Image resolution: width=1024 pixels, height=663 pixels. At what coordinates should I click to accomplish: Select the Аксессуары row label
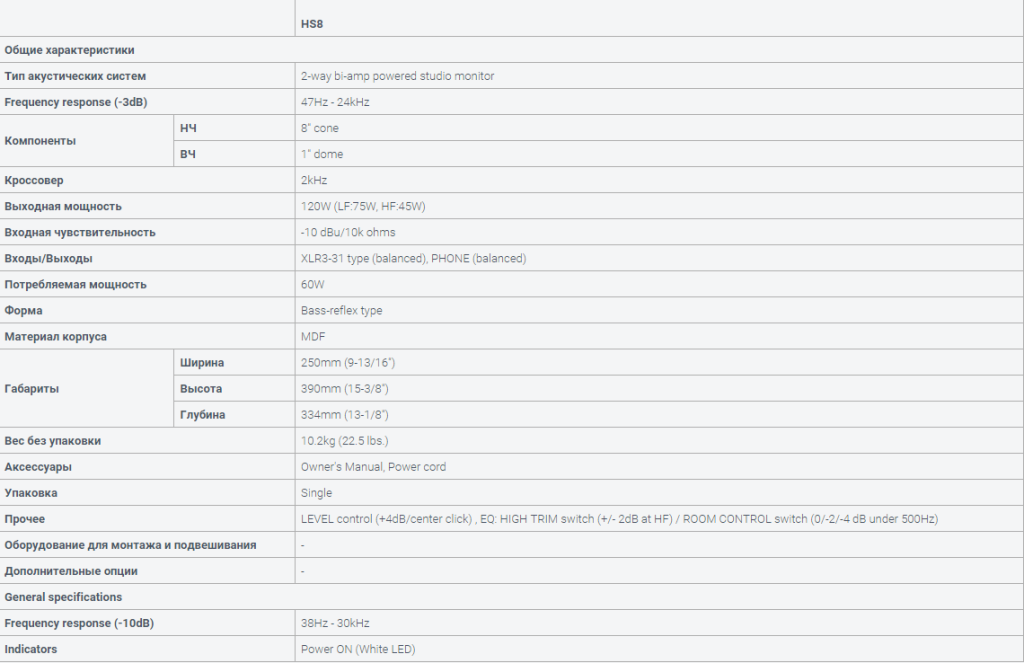point(38,467)
